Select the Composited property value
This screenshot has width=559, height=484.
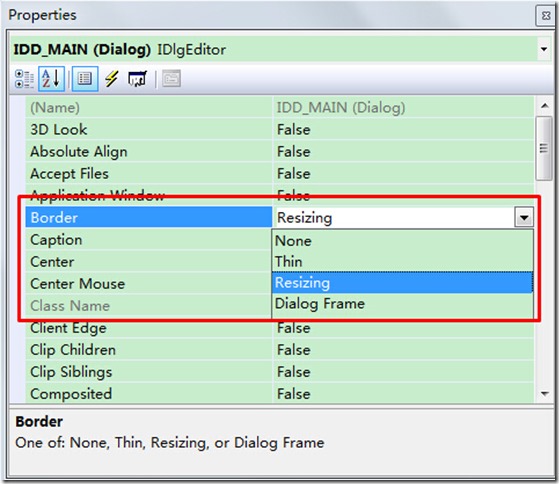coord(294,394)
